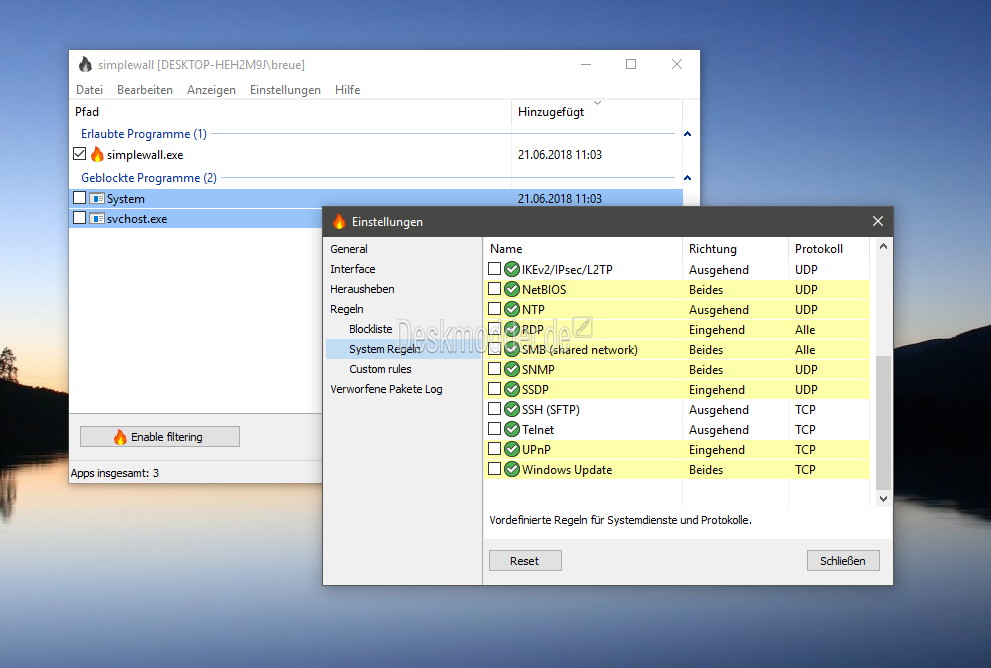The width and height of the screenshot is (991, 668).
Task: Click green check icon for Windows Update rule
Action: coord(512,470)
